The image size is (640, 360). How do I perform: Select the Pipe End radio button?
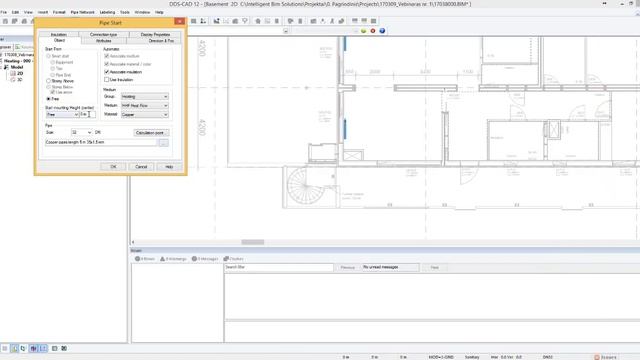tap(53, 75)
